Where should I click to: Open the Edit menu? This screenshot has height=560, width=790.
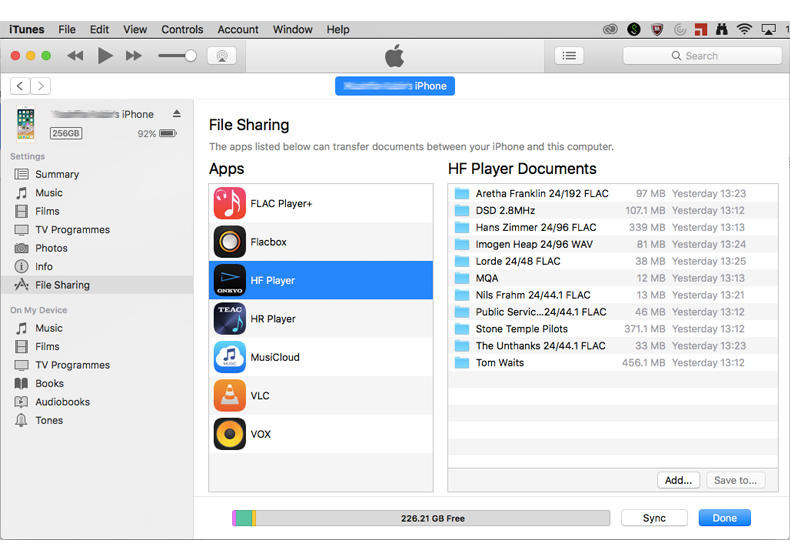[99, 29]
